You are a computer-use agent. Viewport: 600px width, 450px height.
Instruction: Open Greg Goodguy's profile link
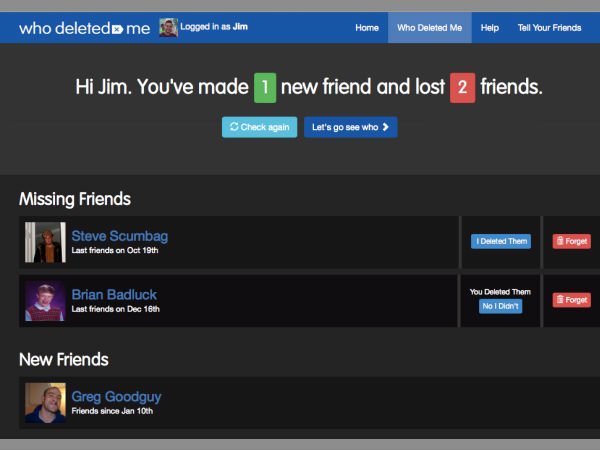tap(116, 397)
